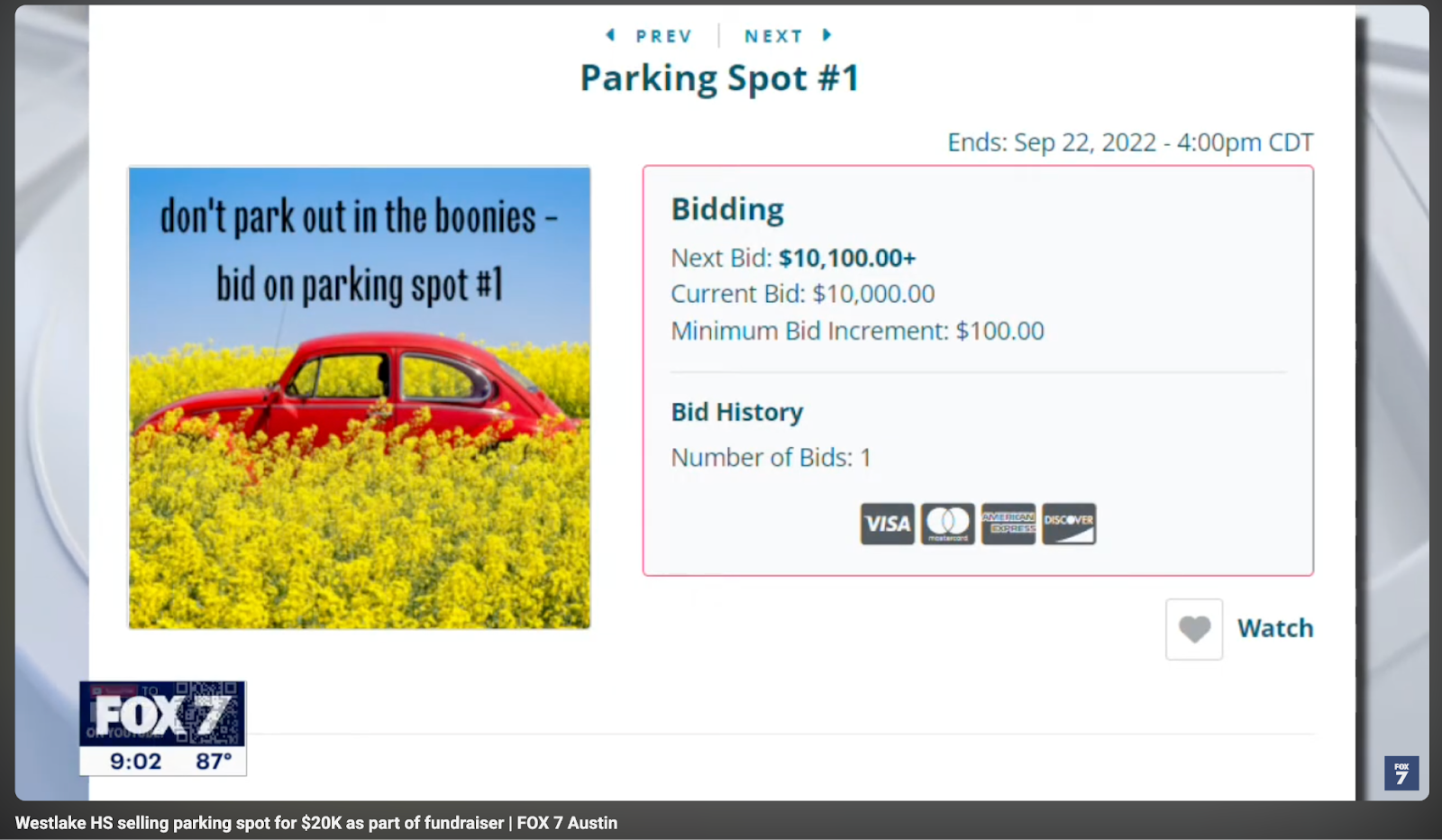The width and height of the screenshot is (1442, 840).
Task: Toggle the heart Watch button
Action: (x=1194, y=629)
